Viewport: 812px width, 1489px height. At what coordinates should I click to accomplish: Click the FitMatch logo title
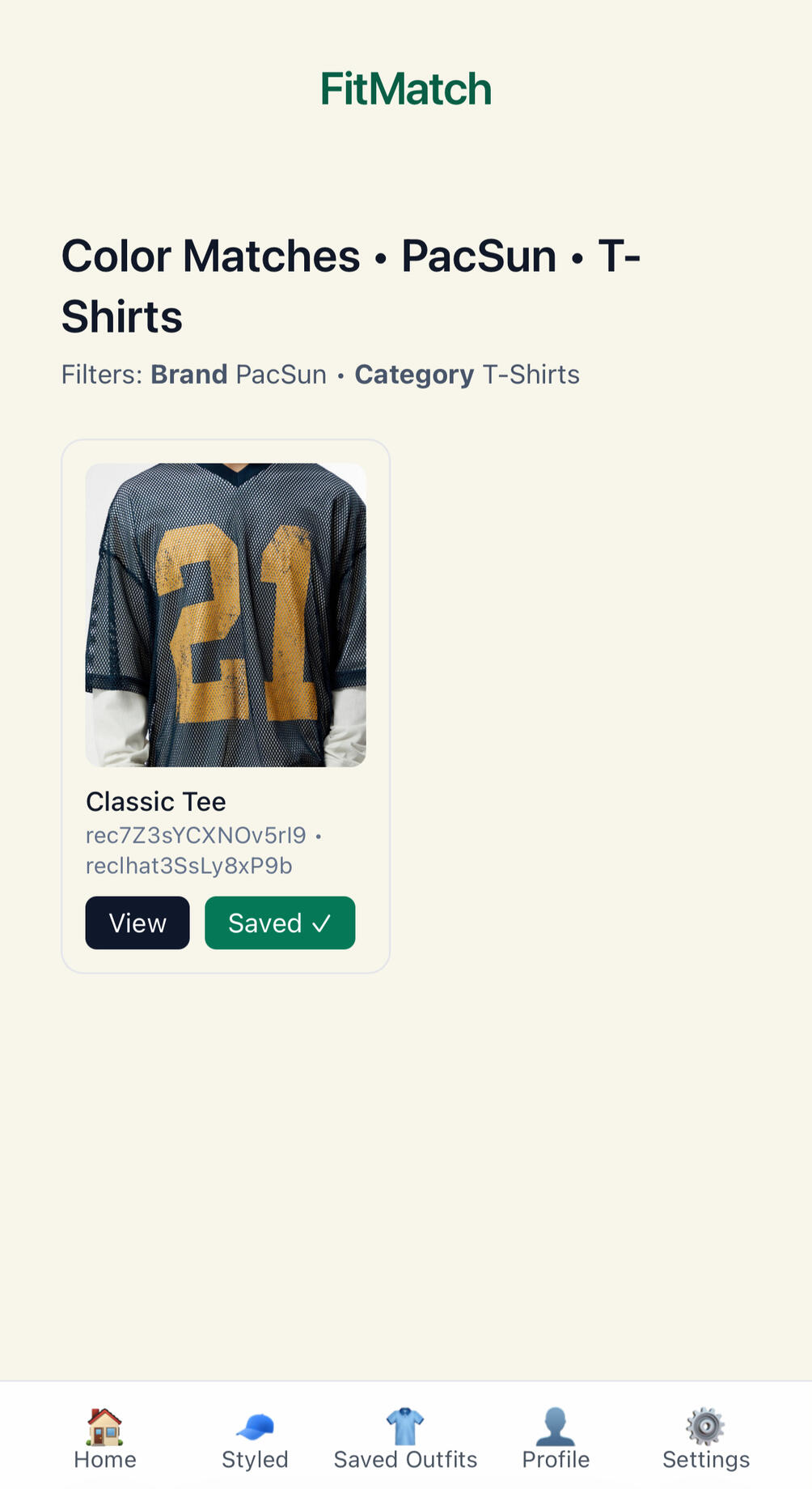point(406,89)
